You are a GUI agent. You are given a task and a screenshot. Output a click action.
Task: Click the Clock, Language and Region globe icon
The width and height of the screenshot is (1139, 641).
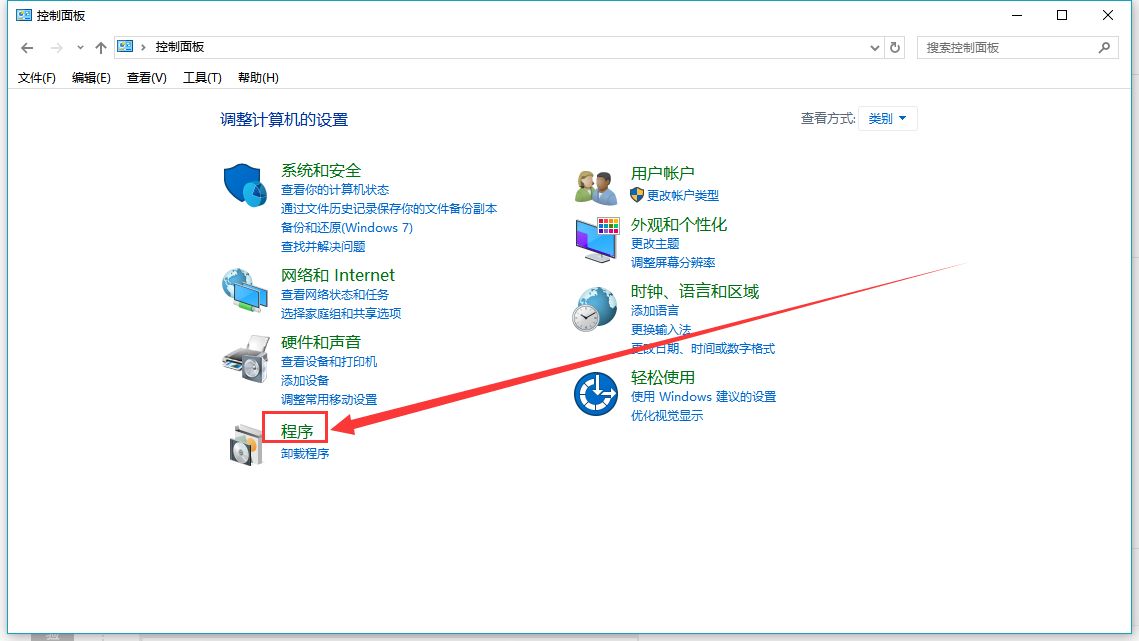(x=595, y=309)
